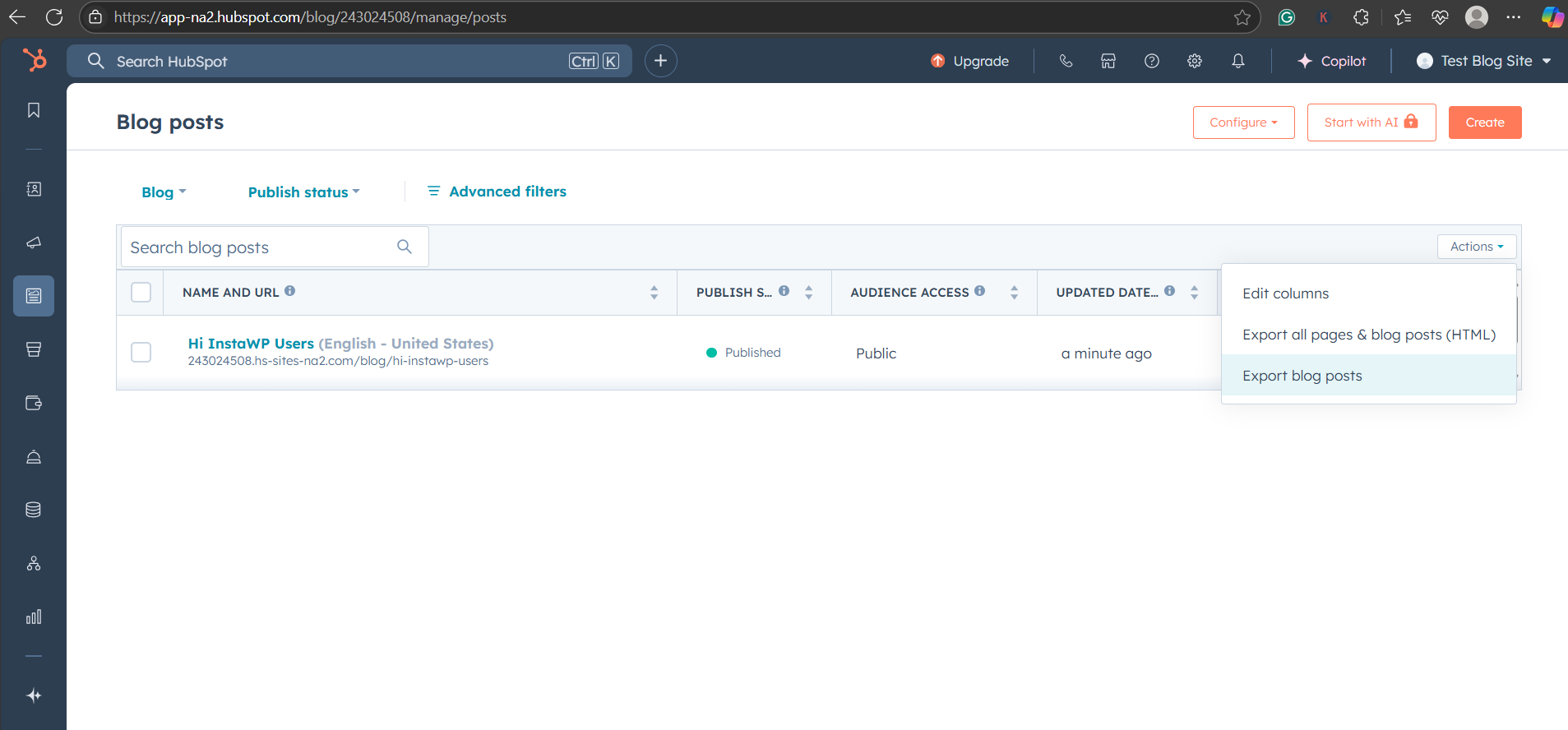Click the 'a minute ago' updated date cell
Image resolution: width=1568 pixels, height=730 pixels.
(1106, 353)
